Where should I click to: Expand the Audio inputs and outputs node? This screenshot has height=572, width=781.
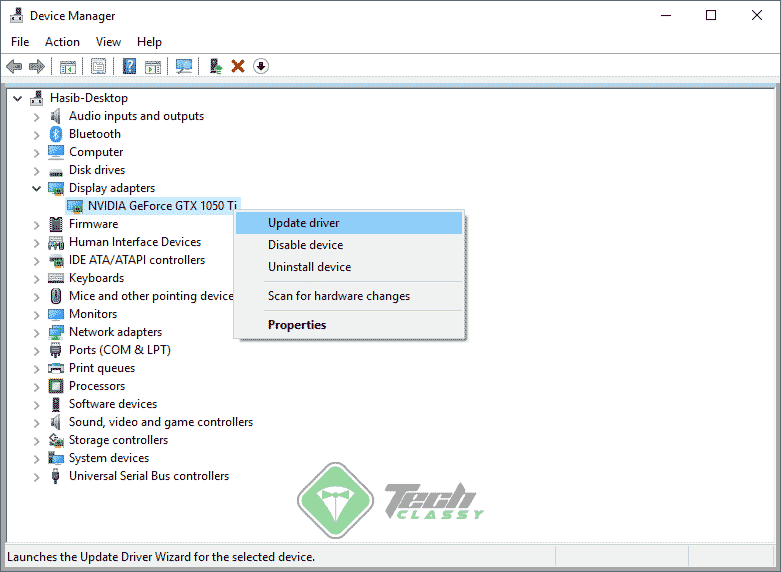(x=36, y=117)
